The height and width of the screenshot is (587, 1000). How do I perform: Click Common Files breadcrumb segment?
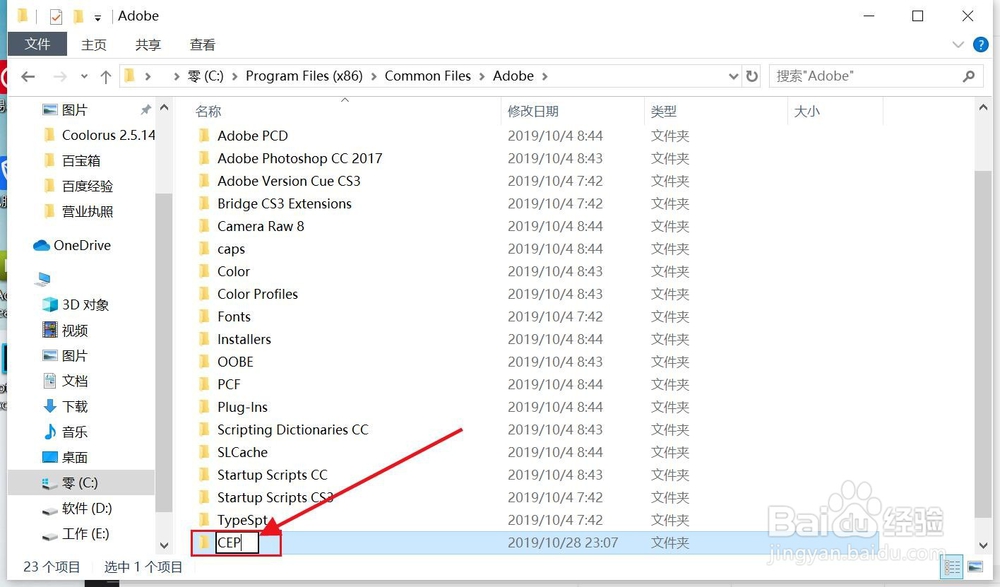tap(427, 76)
